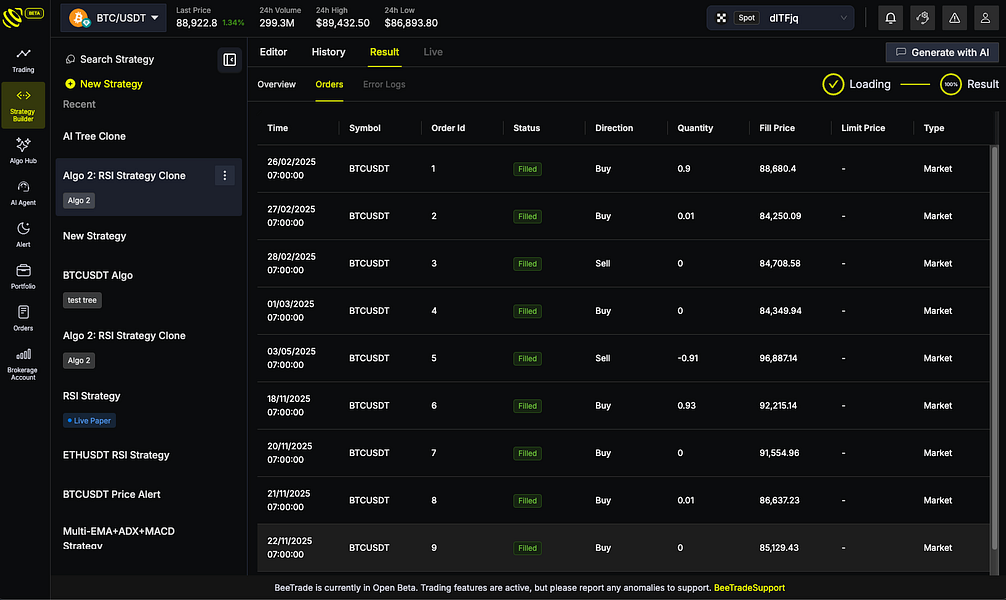Screen dimensions: 1006x600
Task: Switch to the Editor tab
Action: [x=273, y=52]
